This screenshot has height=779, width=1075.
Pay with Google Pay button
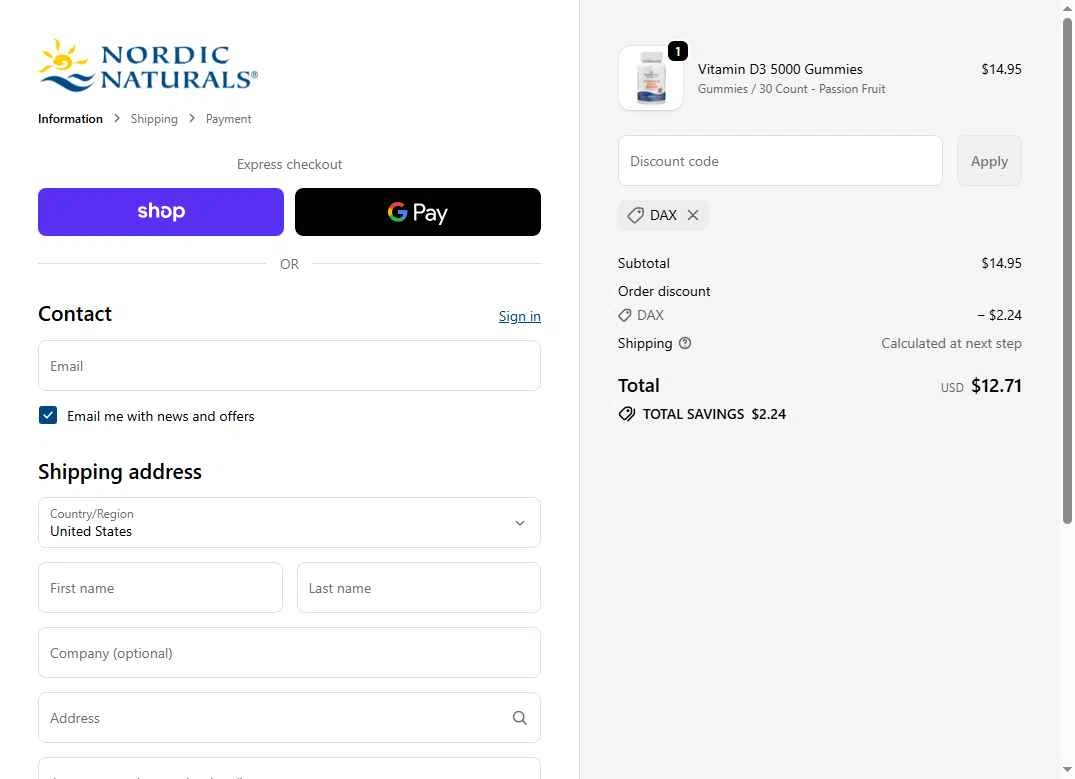(x=418, y=212)
